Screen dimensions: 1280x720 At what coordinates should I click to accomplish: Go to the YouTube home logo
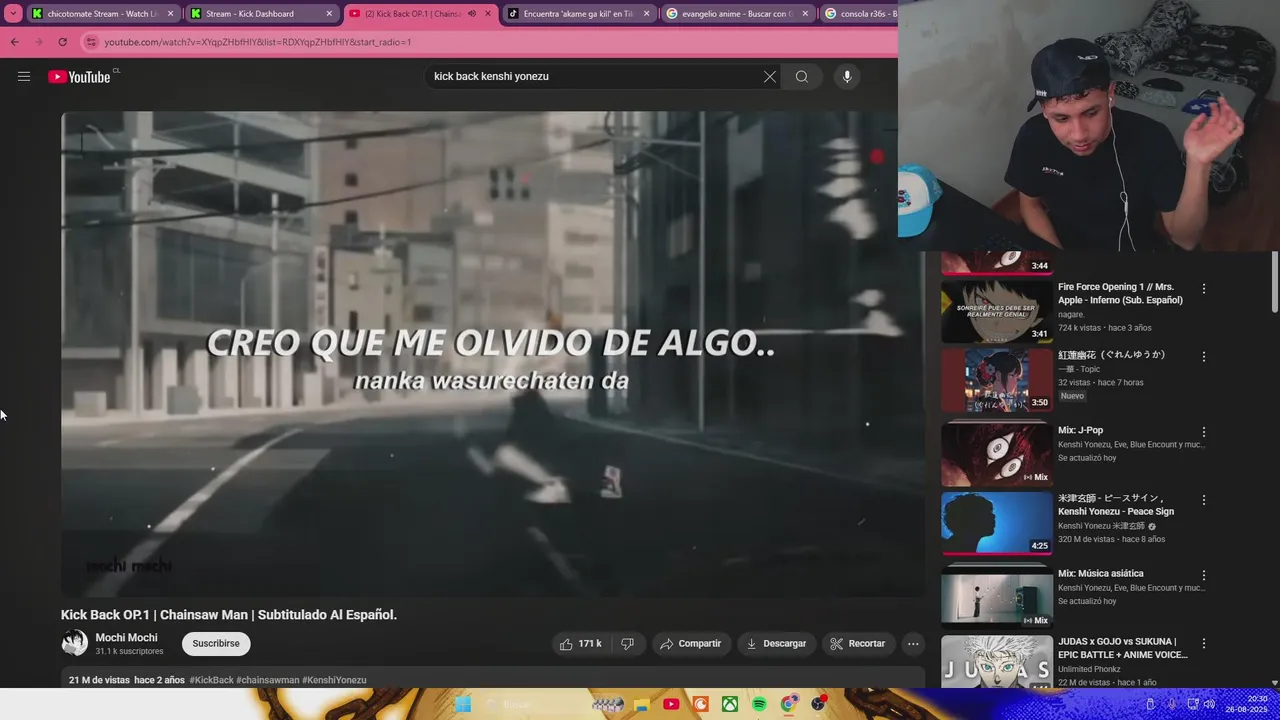point(79,77)
